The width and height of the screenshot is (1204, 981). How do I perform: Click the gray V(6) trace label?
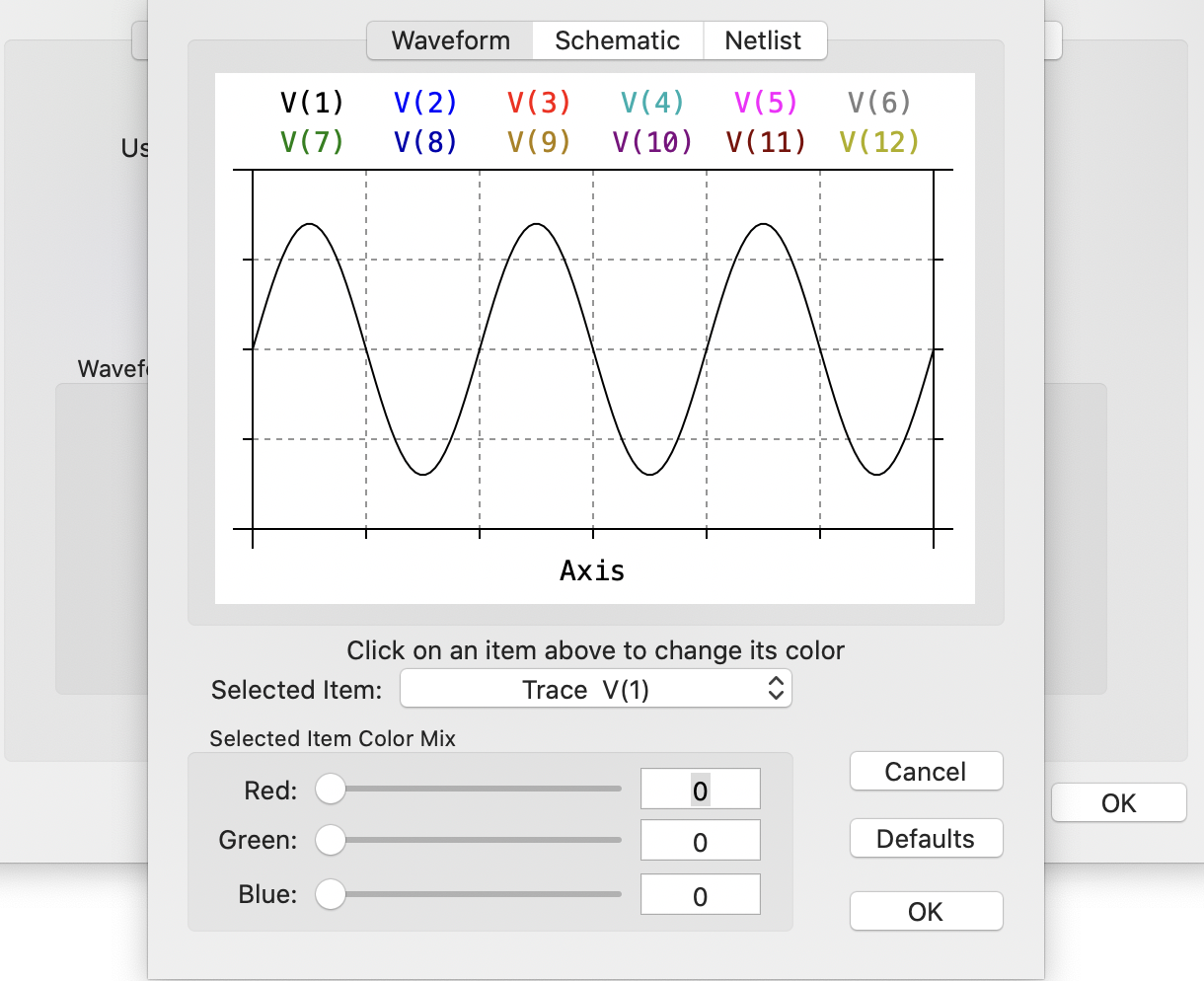point(878,102)
